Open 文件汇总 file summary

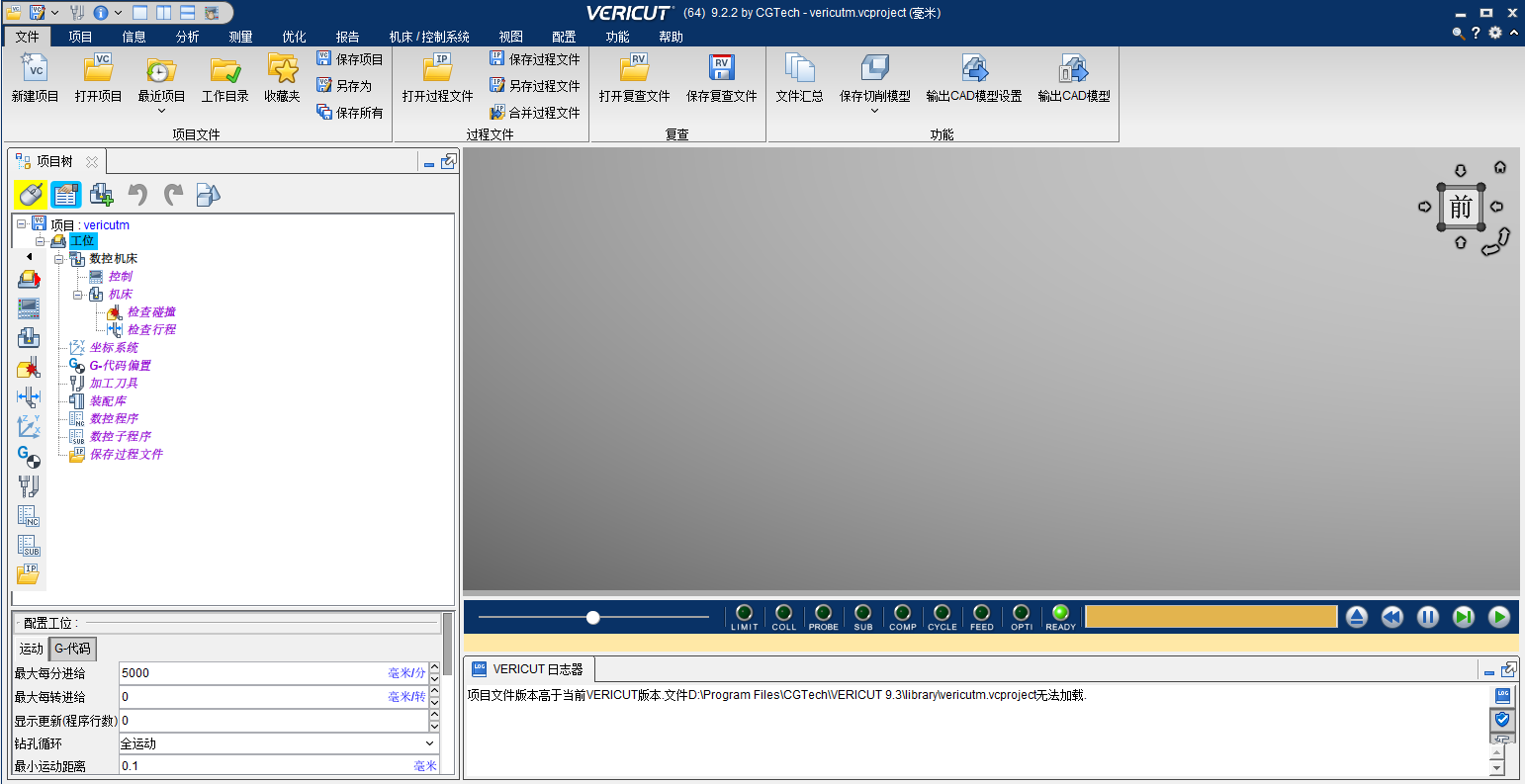click(799, 77)
